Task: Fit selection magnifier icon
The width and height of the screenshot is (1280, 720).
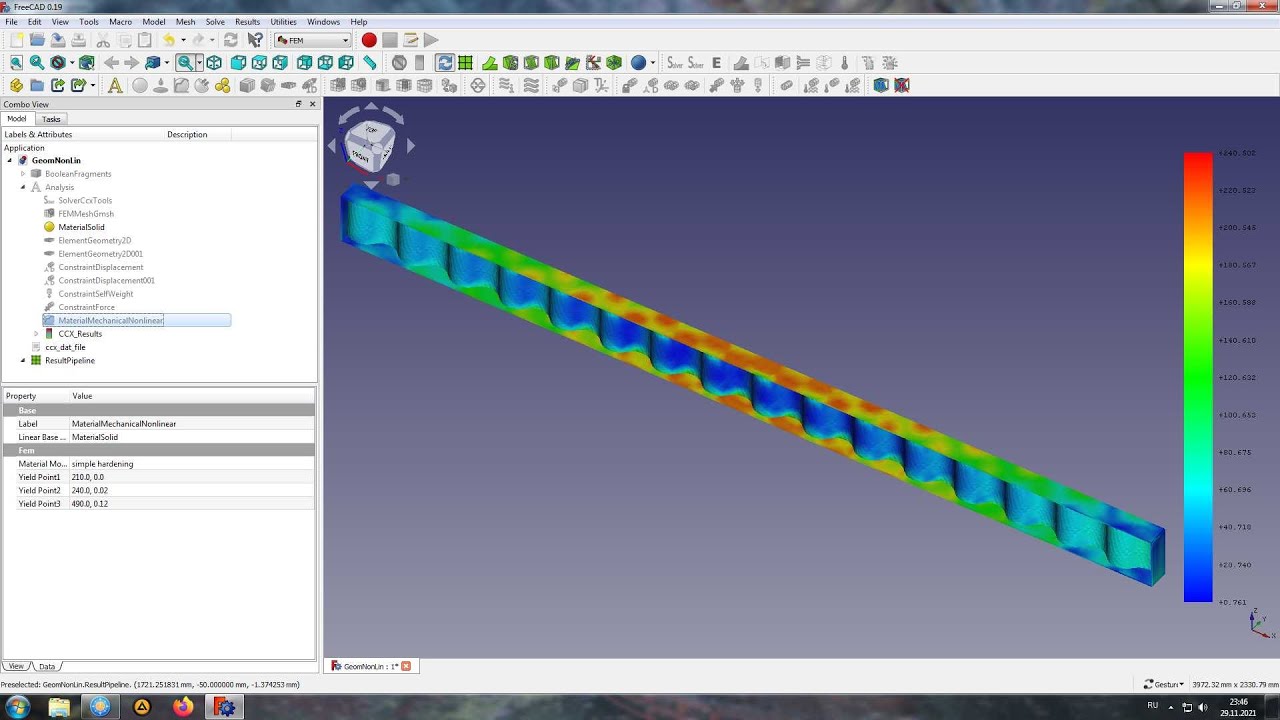Action: click(37, 63)
